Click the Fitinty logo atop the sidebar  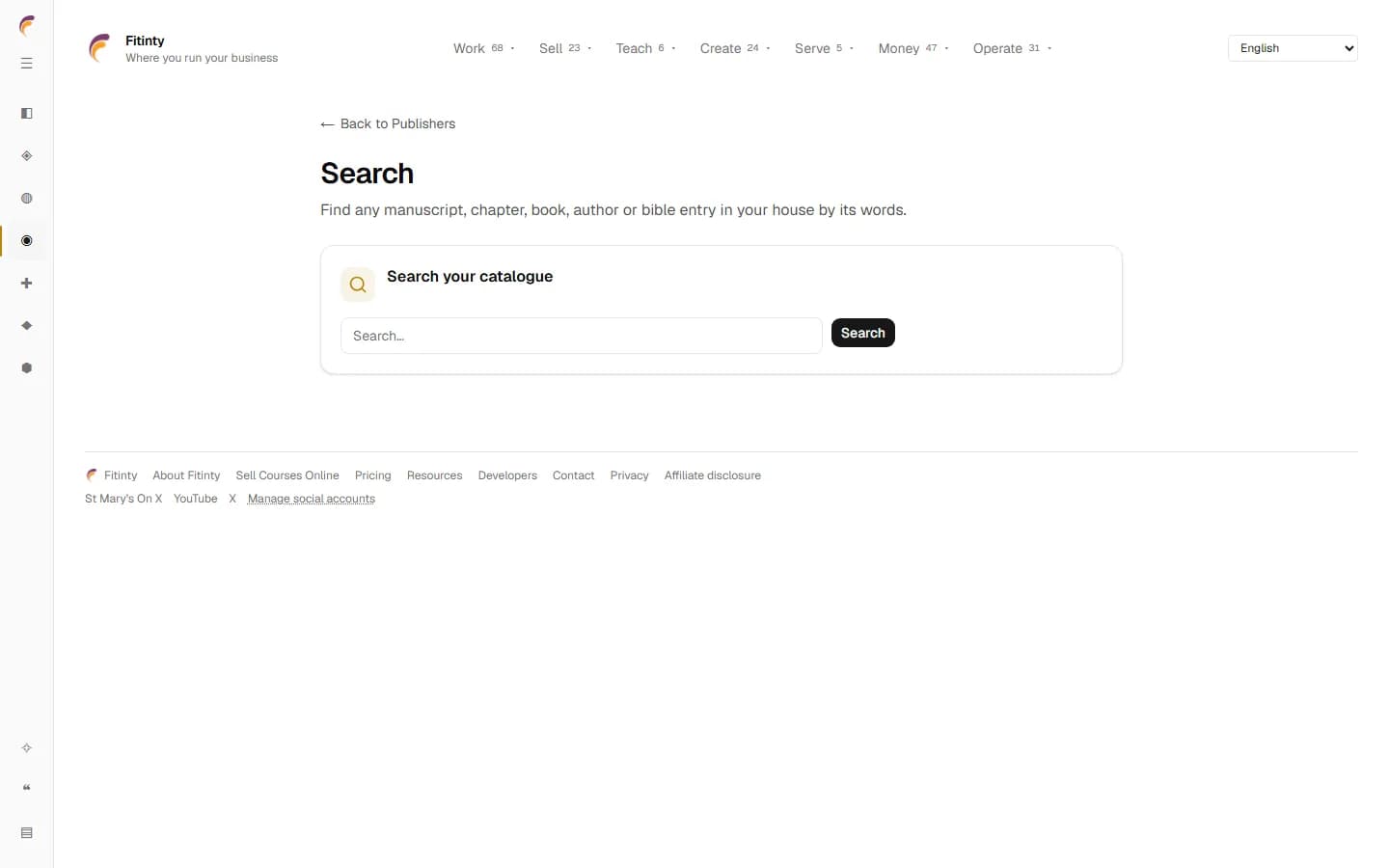(27, 26)
